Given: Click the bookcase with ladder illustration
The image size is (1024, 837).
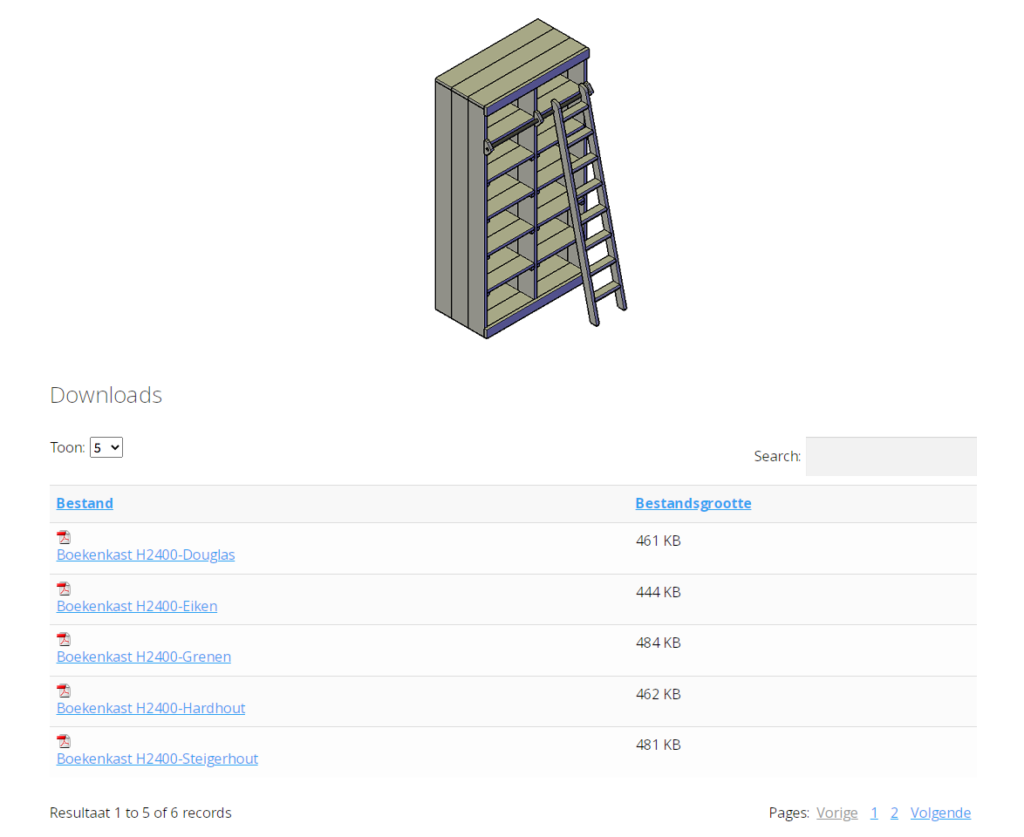Looking at the screenshot, I should pyautogui.click(x=531, y=178).
